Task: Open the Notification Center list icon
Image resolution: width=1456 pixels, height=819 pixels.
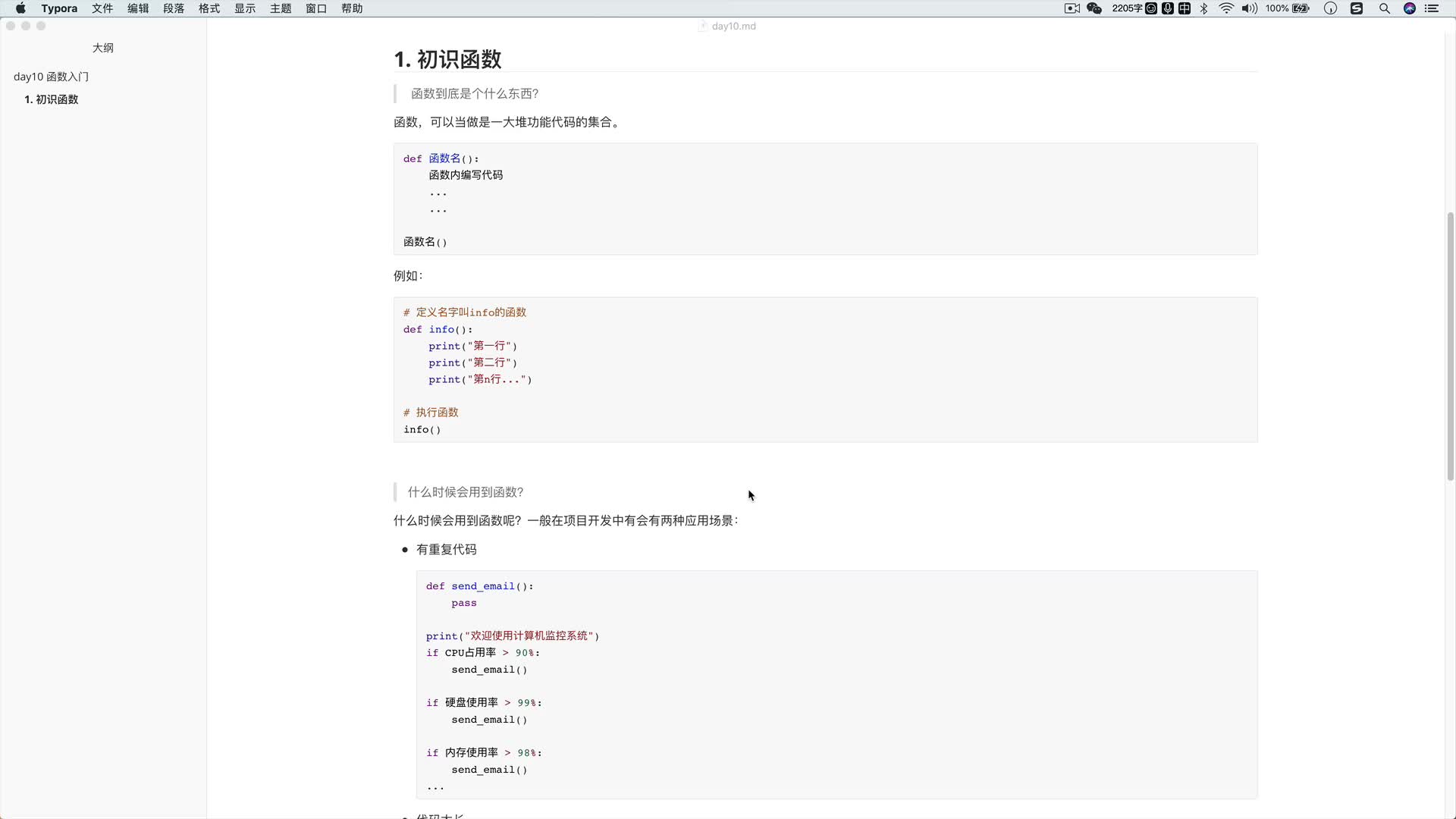Action: [x=1432, y=8]
